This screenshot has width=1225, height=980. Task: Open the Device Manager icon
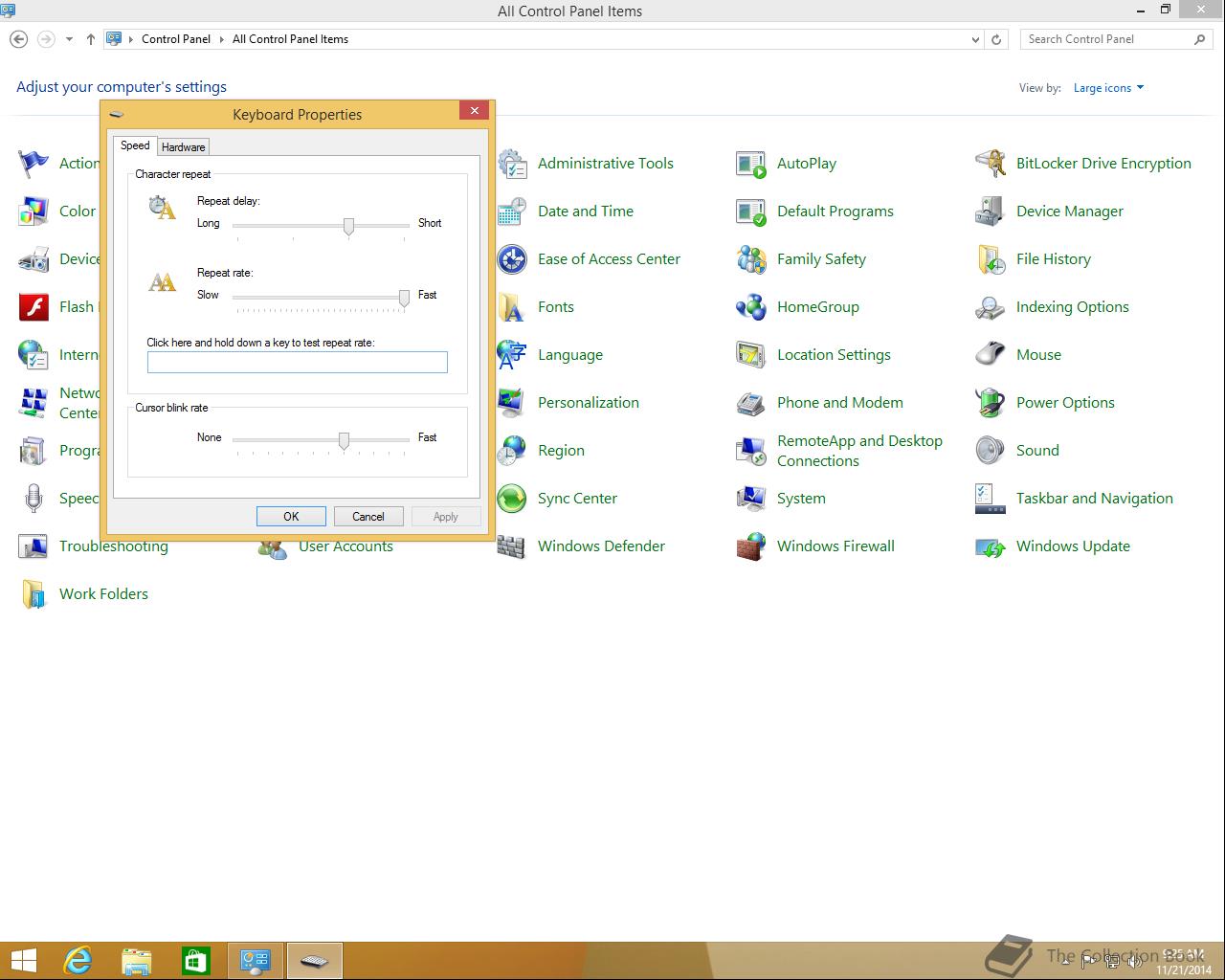(x=991, y=212)
